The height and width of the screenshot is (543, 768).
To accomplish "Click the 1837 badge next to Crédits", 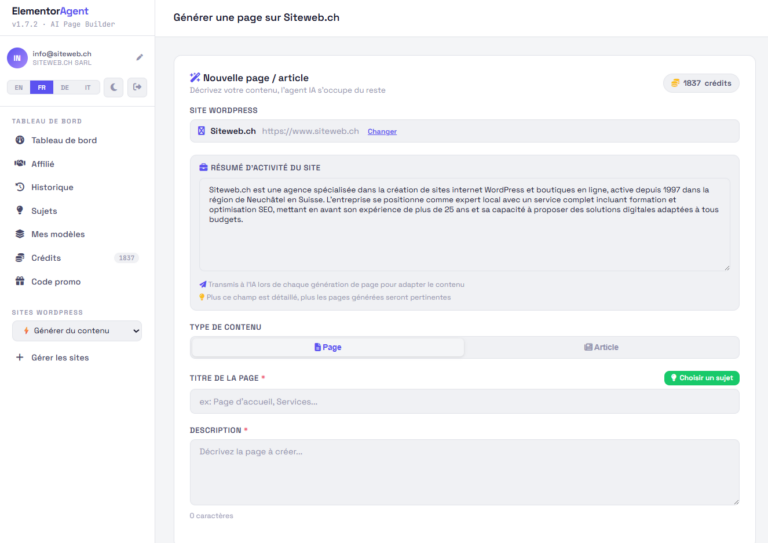I will (x=126, y=258).
